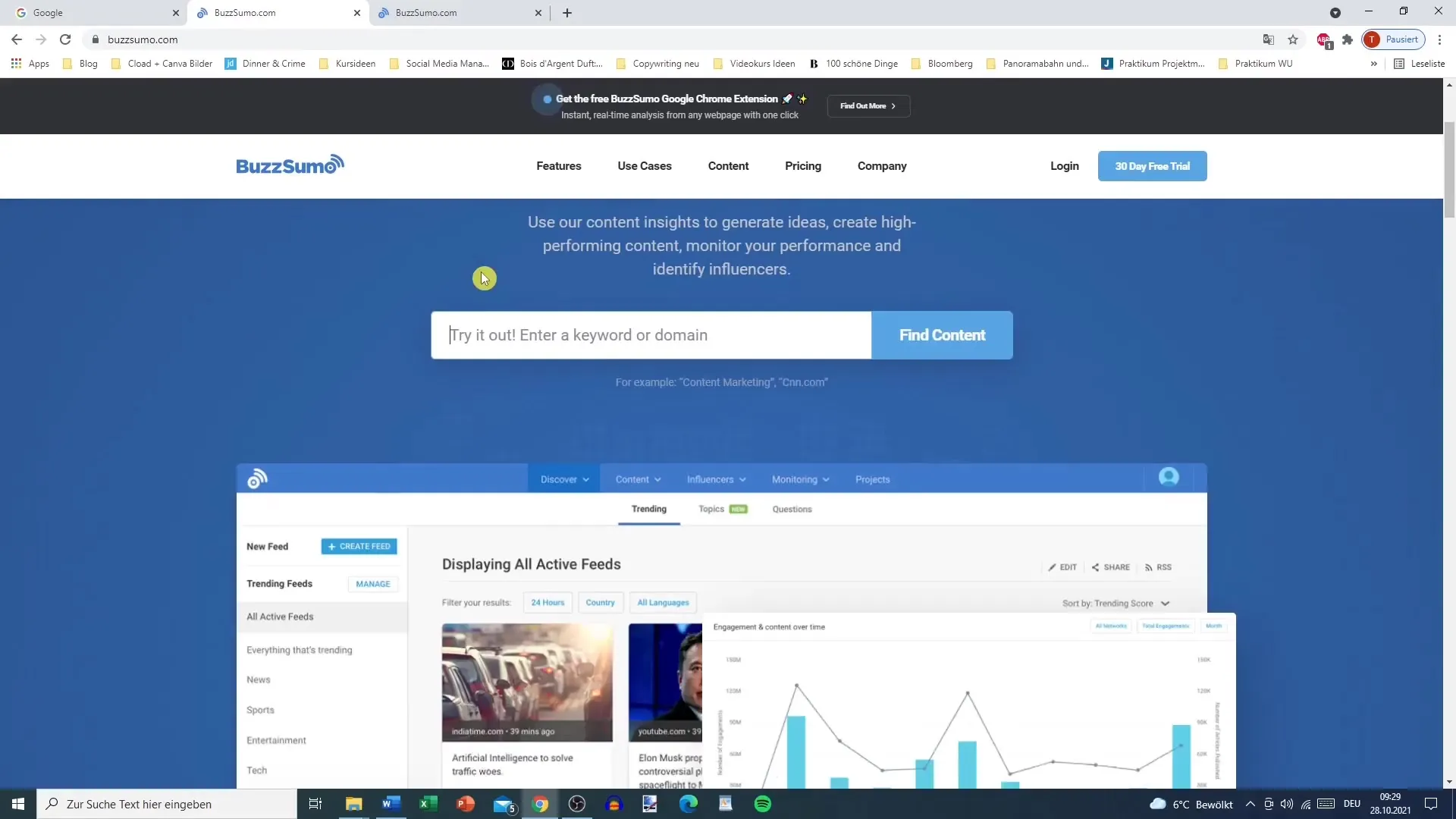This screenshot has height=819, width=1456.
Task: Open the notifications center icon
Action: [1431, 804]
